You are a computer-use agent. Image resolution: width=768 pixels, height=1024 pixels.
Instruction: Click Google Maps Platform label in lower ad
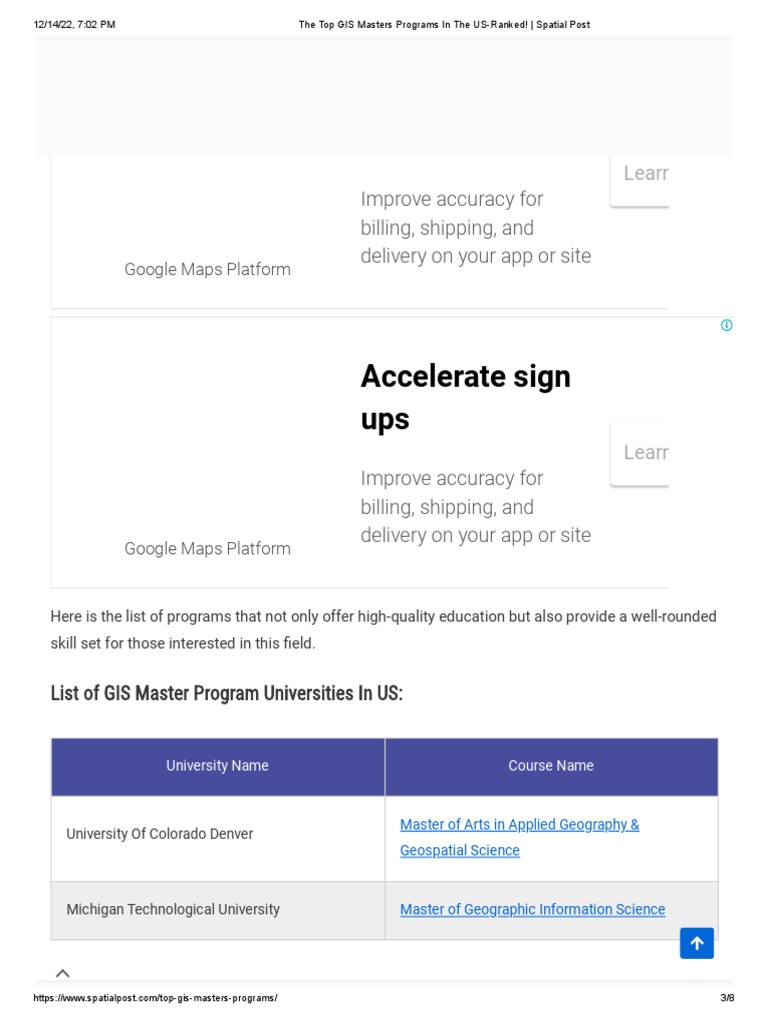point(207,548)
